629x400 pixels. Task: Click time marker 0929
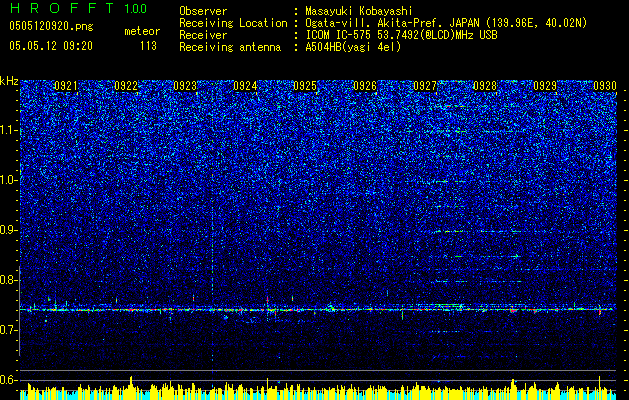(x=545, y=86)
